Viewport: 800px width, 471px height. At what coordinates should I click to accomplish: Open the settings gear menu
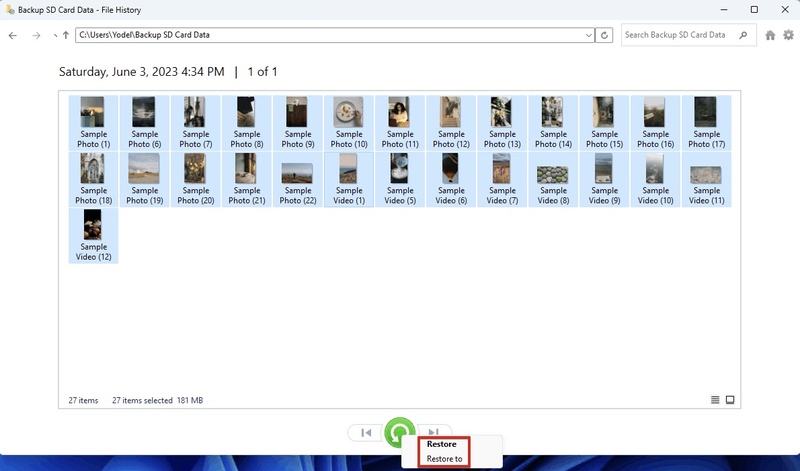pyautogui.click(x=788, y=35)
